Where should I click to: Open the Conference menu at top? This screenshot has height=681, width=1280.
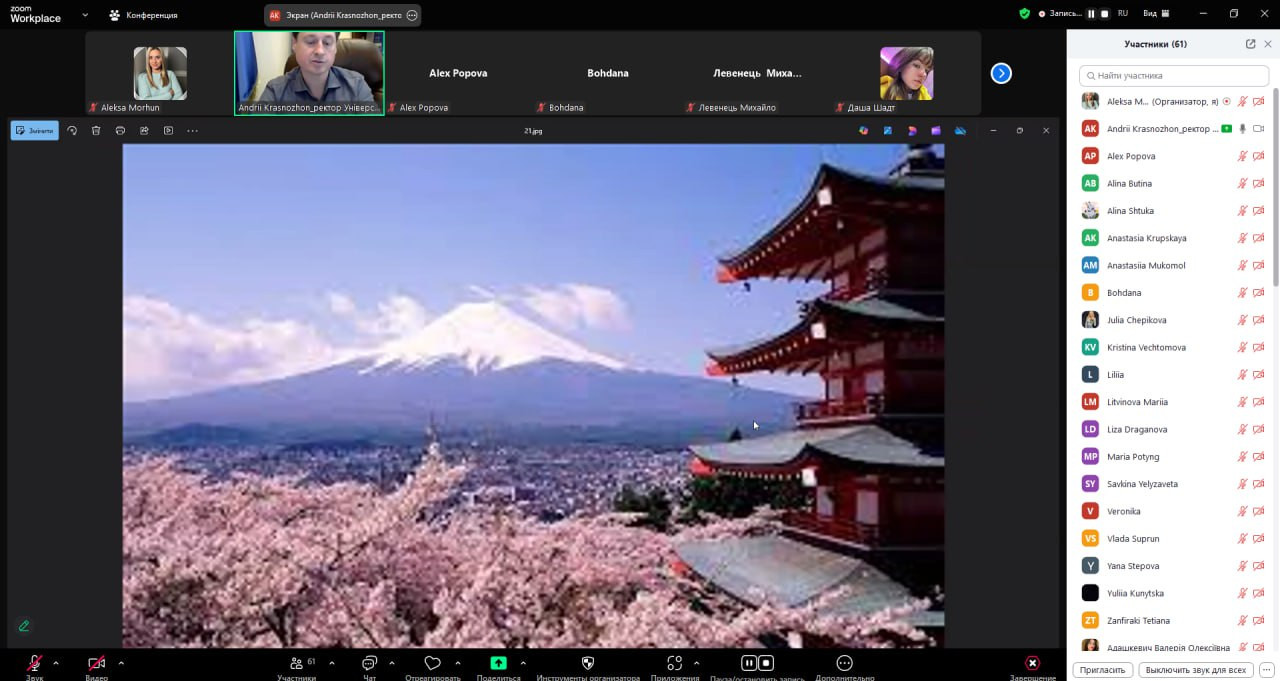tap(144, 15)
